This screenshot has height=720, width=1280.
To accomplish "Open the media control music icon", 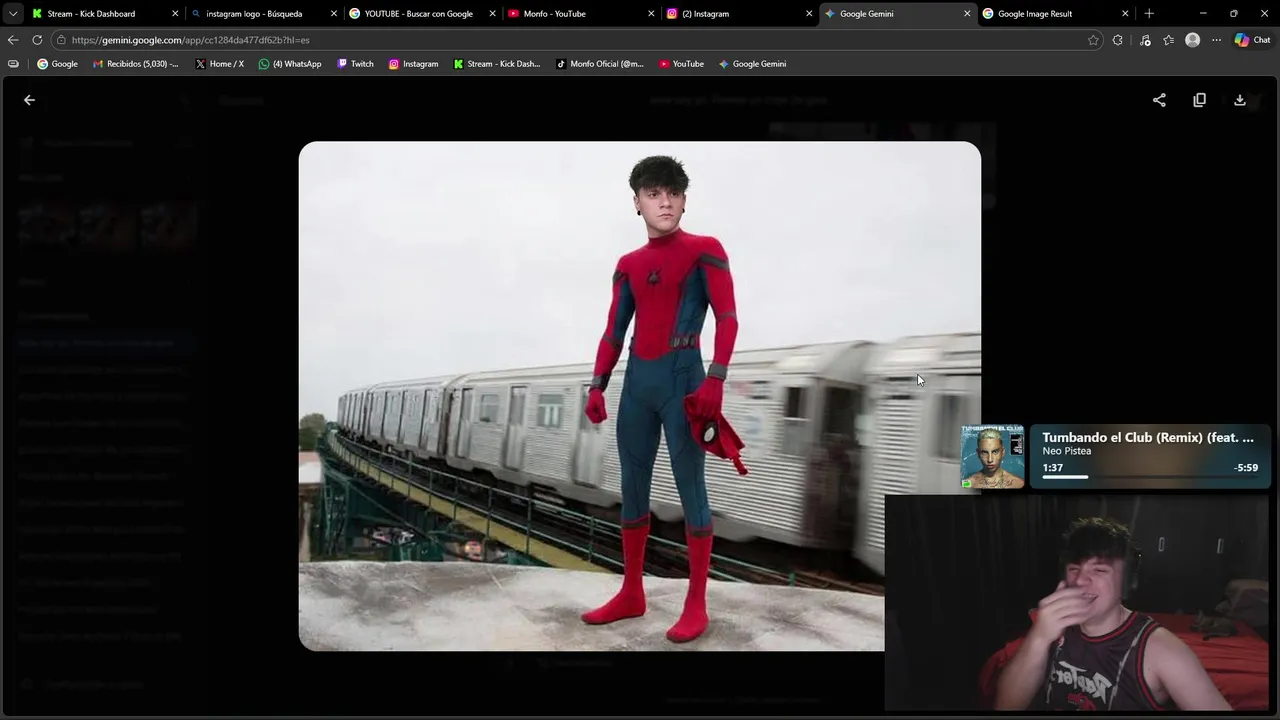I will click(1145, 40).
